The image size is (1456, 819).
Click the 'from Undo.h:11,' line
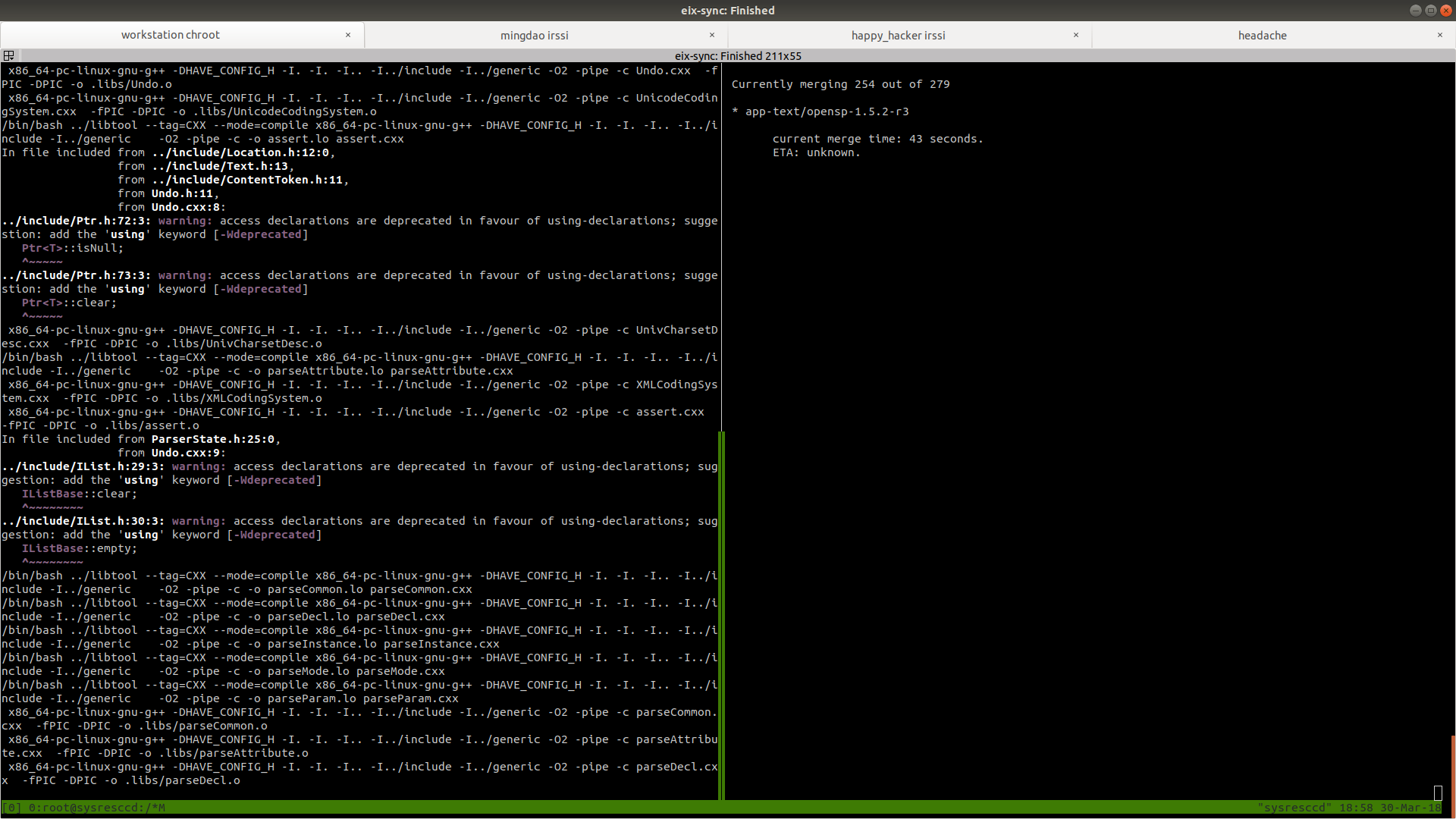[168, 193]
